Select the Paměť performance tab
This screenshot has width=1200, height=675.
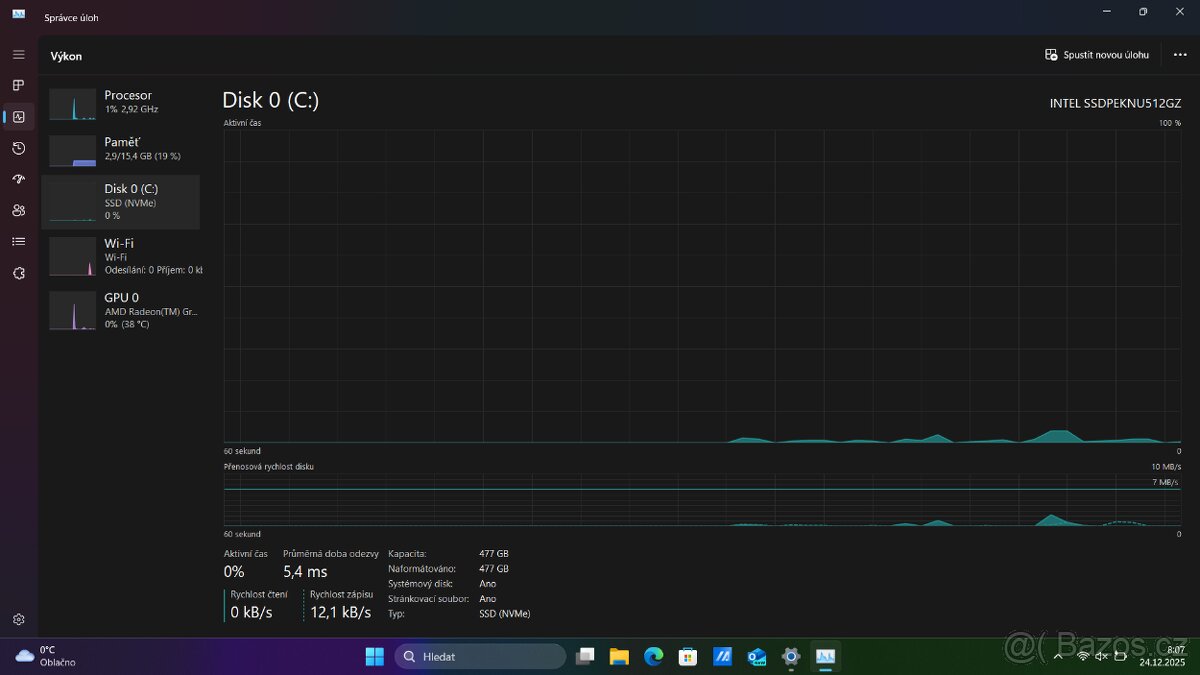[x=120, y=148]
